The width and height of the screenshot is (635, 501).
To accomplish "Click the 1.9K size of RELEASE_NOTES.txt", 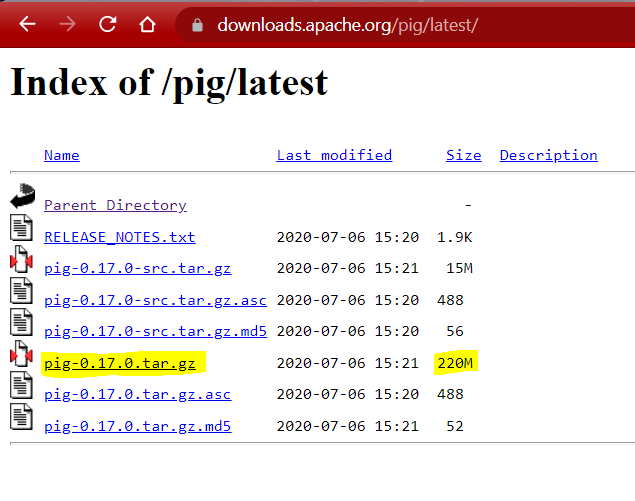I will click(x=455, y=237).
